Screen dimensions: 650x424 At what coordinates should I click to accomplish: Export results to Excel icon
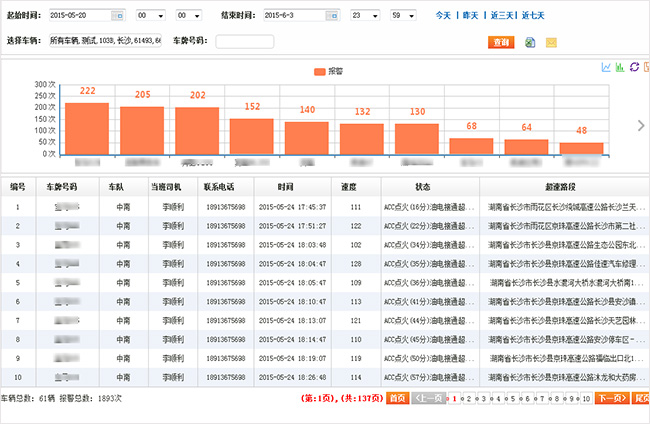tap(530, 42)
